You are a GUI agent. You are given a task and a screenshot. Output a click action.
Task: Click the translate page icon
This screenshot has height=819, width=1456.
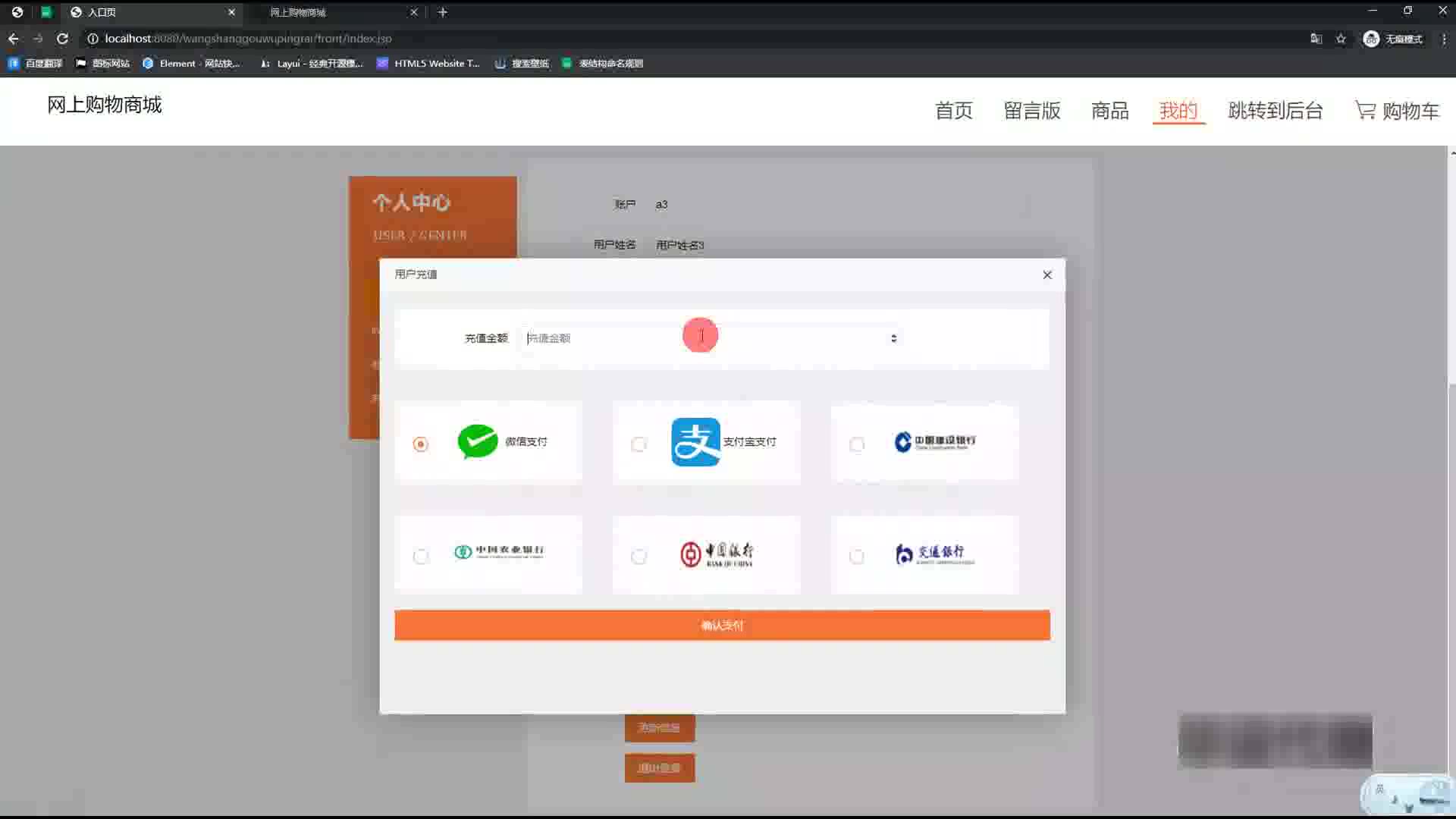(1316, 39)
